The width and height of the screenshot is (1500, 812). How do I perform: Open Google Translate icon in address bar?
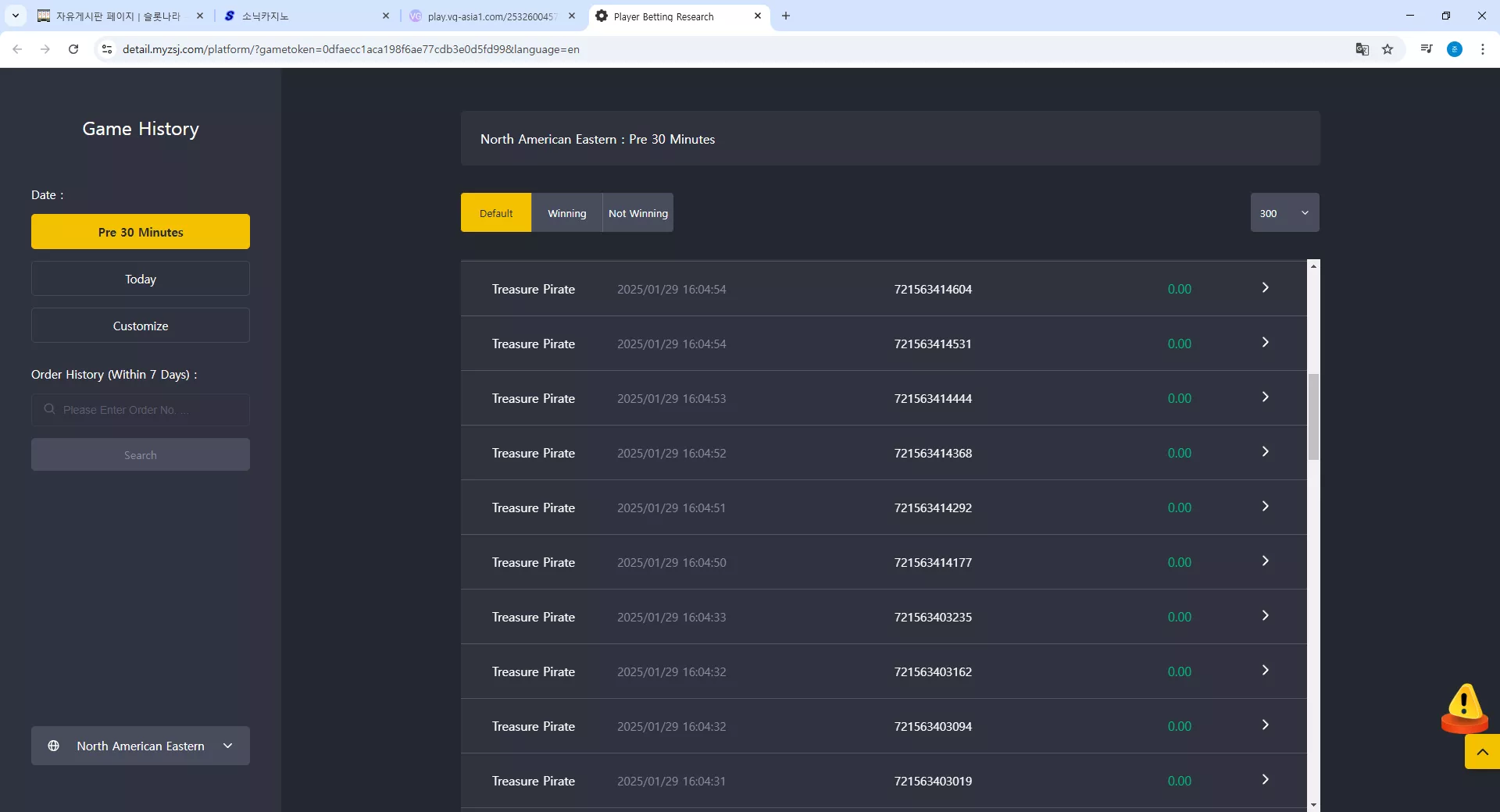point(1362,49)
